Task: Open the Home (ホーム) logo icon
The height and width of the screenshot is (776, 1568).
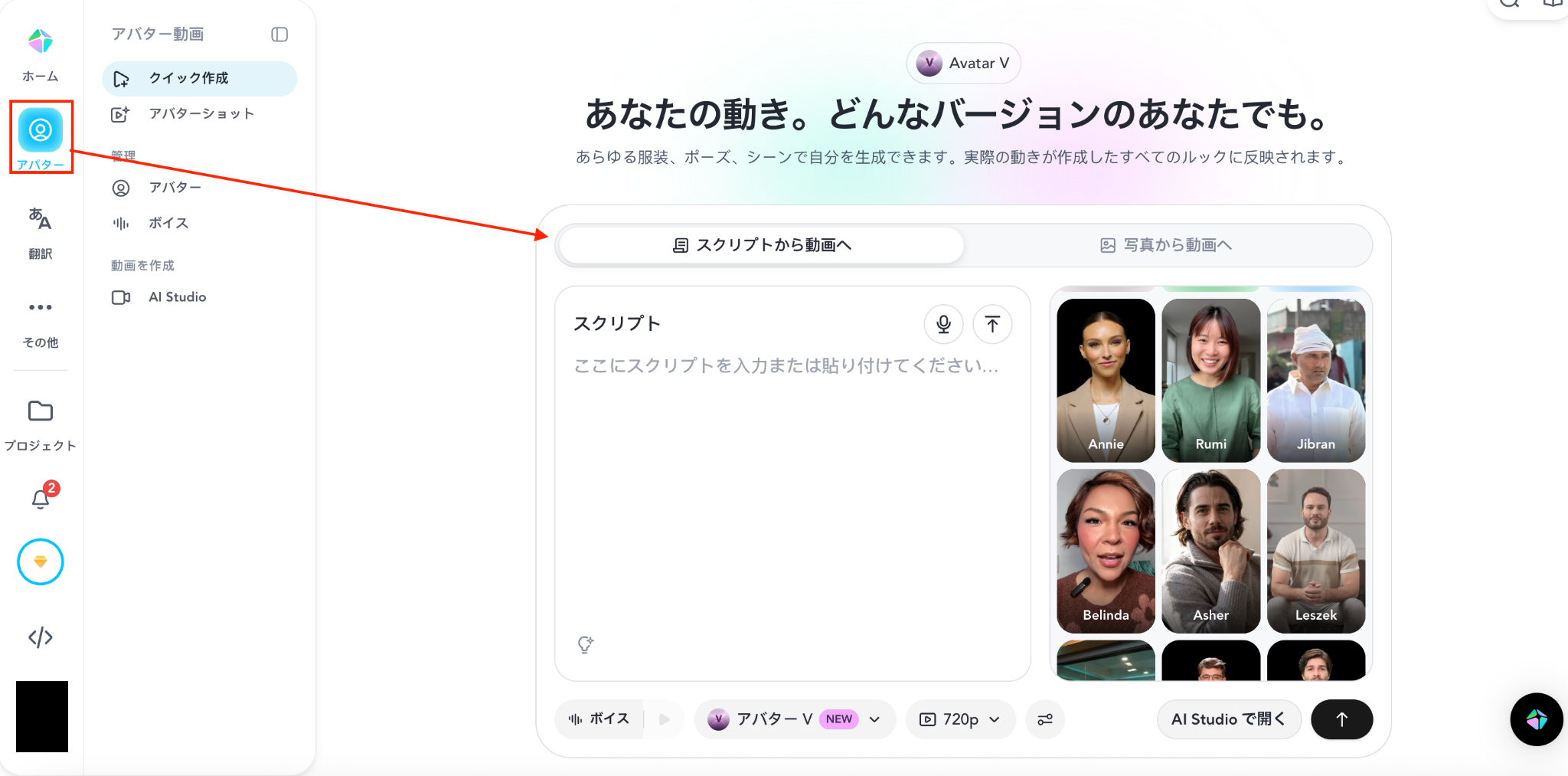Action: click(41, 41)
